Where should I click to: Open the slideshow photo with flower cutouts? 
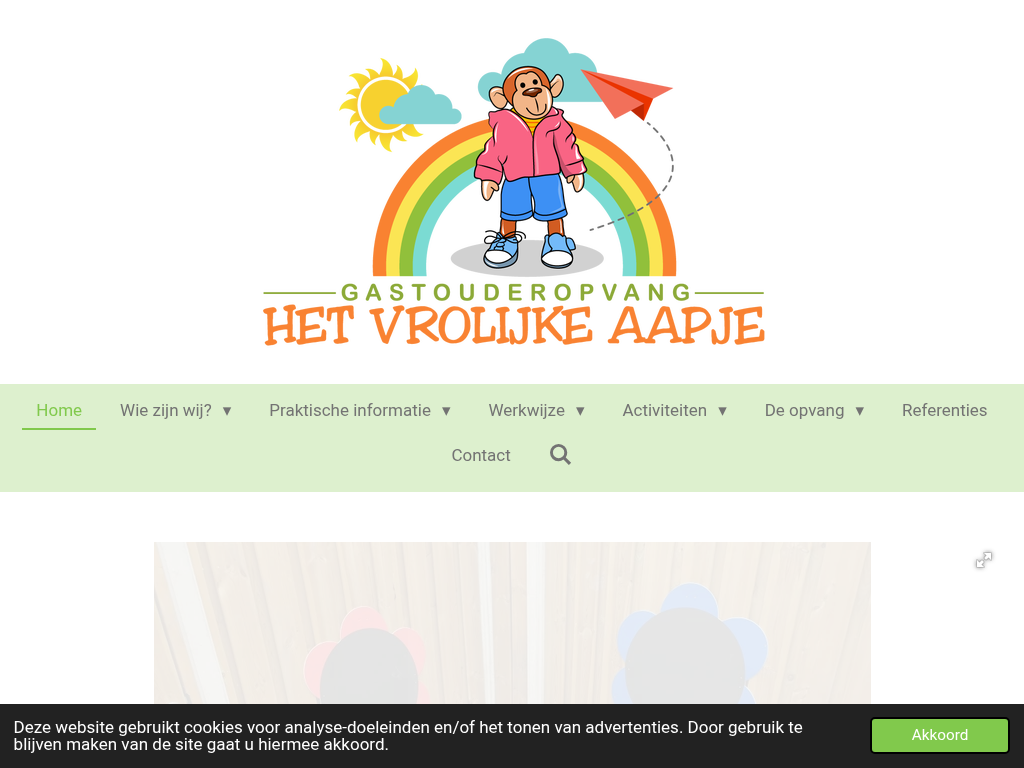[512, 622]
